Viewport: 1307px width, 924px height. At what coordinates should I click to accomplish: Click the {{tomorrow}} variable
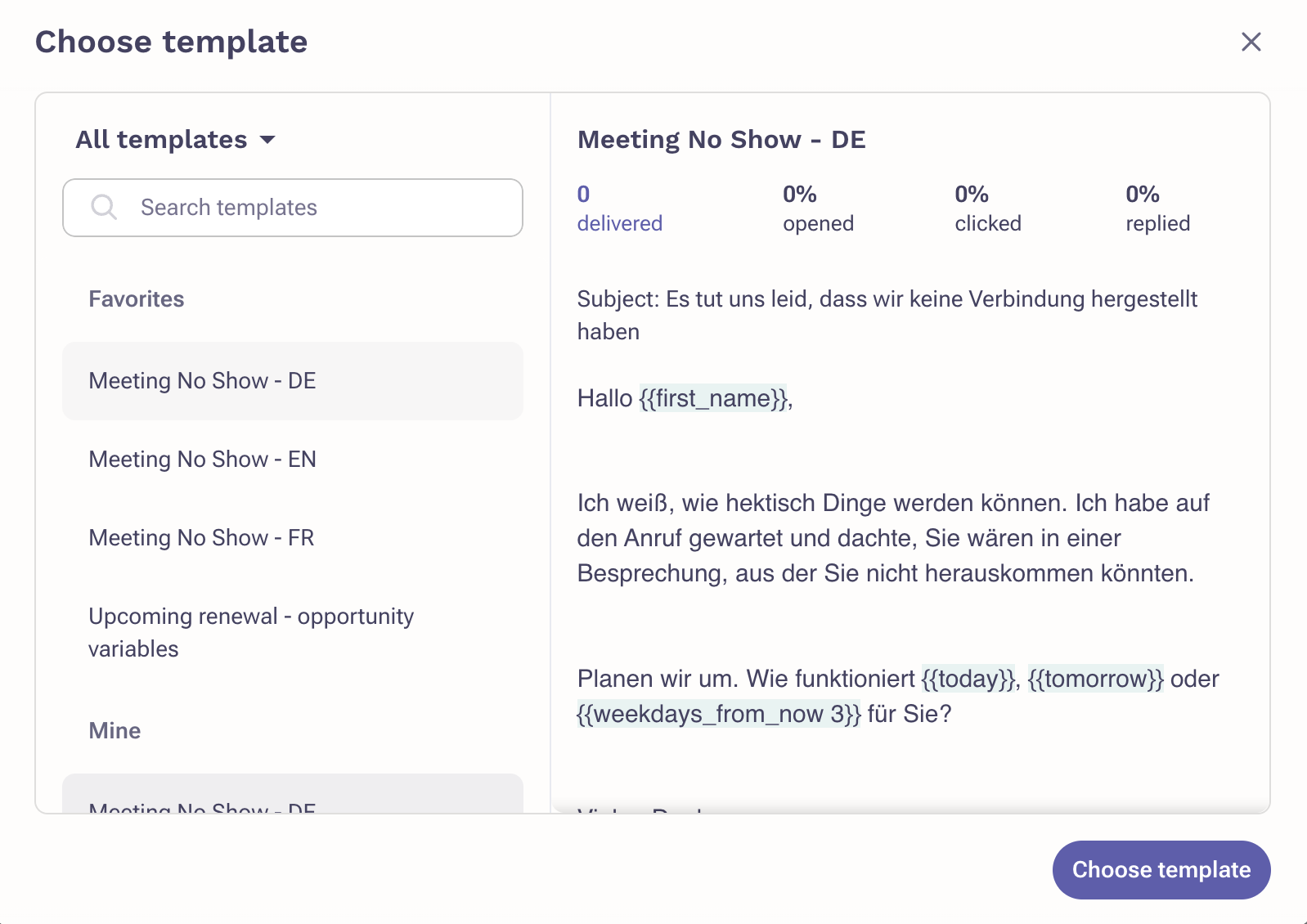click(1095, 679)
